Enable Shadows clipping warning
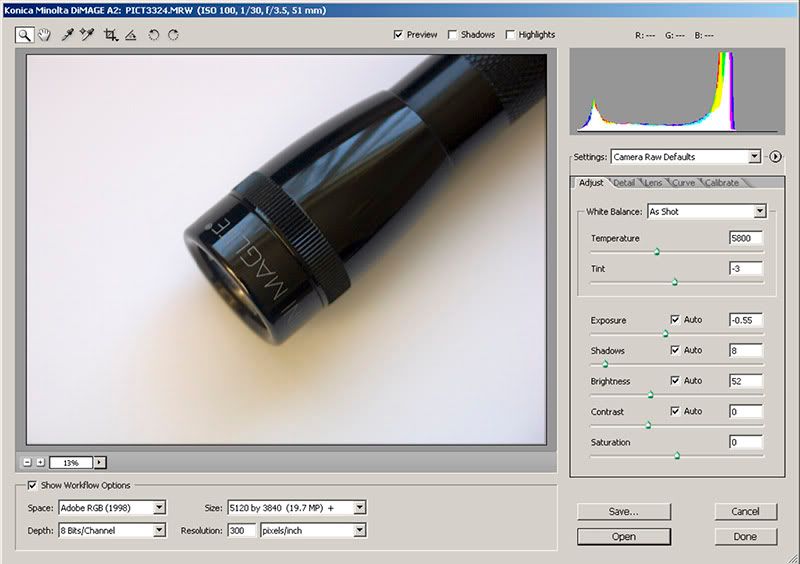 point(452,35)
